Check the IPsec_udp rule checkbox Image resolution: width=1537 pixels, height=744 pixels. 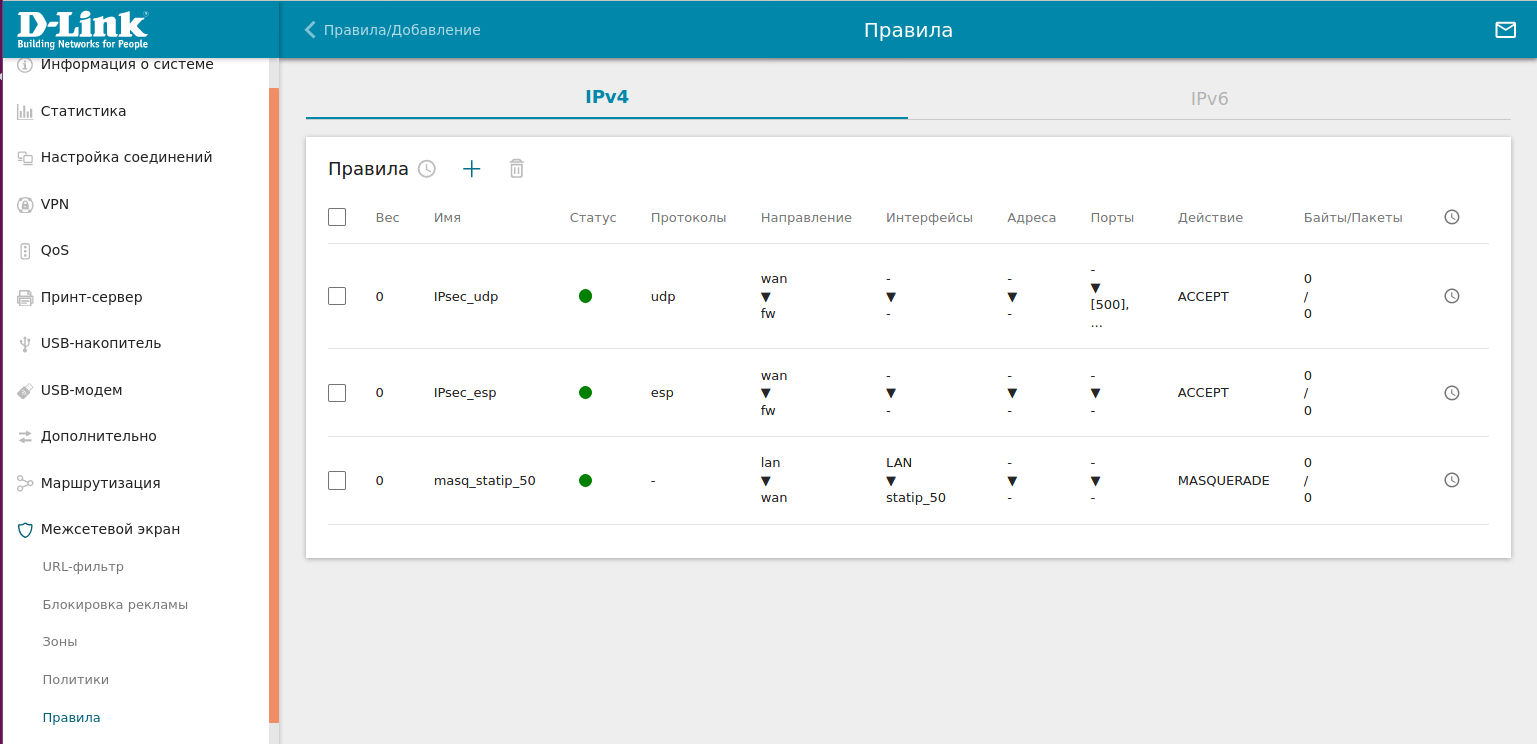click(x=337, y=296)
